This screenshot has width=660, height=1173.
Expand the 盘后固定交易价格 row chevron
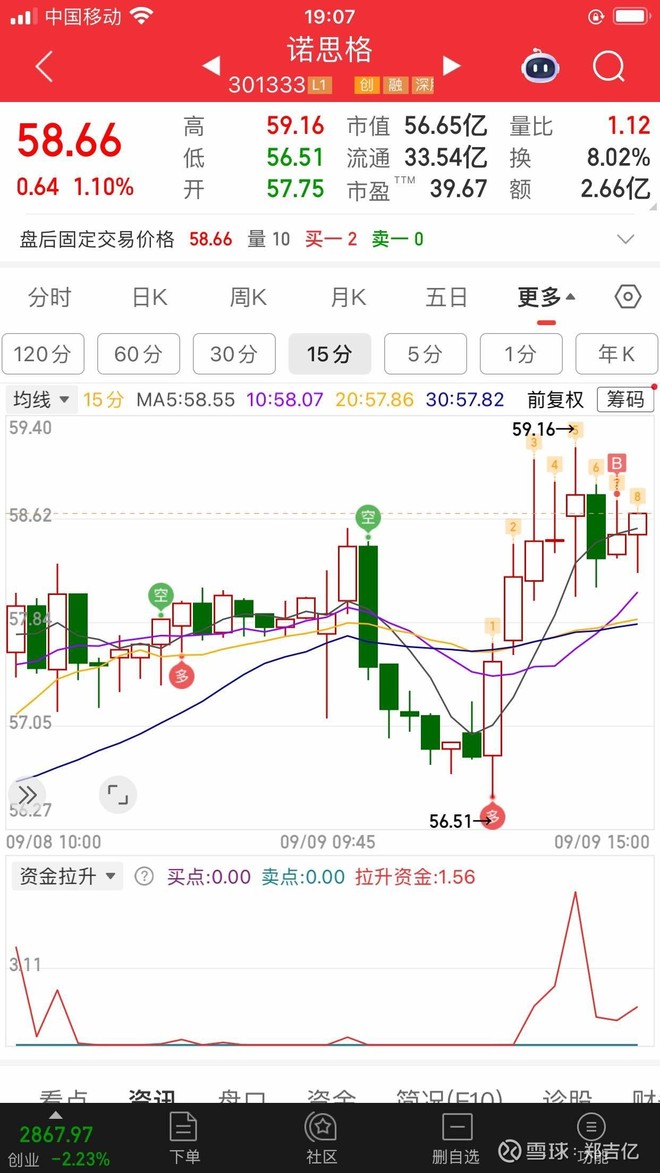click(x=626, y=239)
